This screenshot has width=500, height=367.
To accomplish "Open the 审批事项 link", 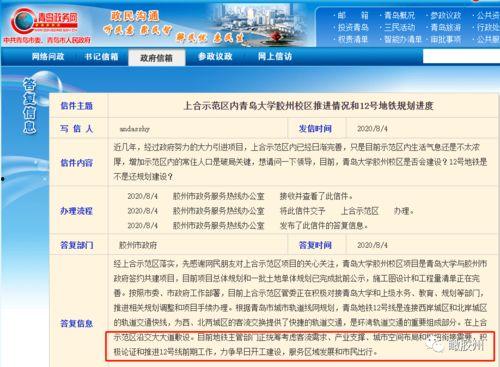I will tap(445, 39).
